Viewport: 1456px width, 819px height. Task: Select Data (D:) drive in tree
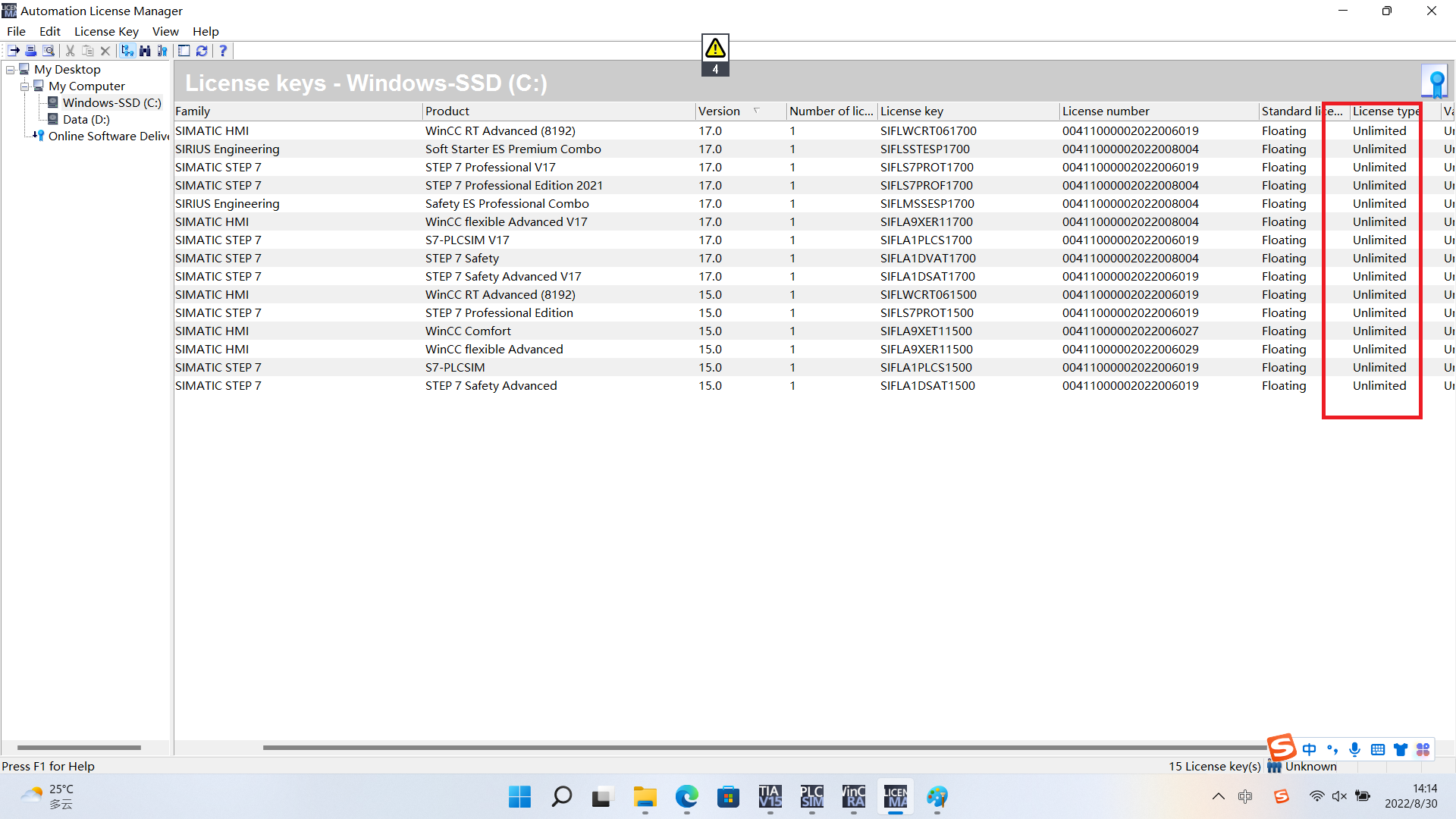click(86, 120)
